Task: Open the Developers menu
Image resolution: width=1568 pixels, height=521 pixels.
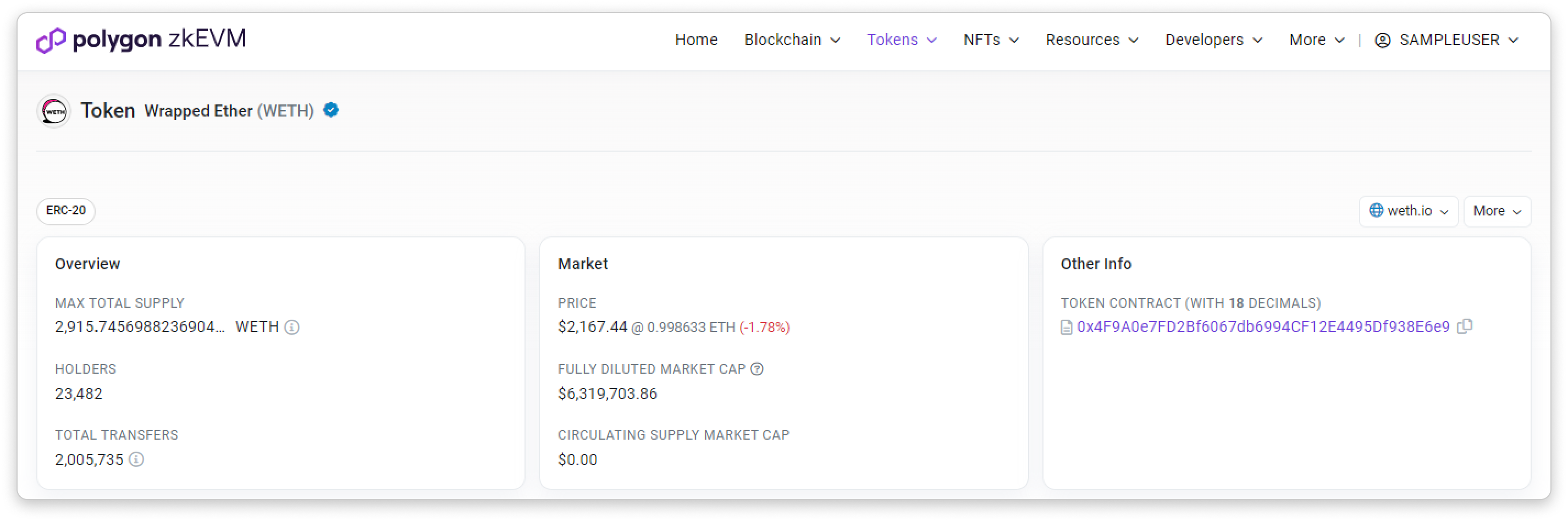Action: [1214, 40]
